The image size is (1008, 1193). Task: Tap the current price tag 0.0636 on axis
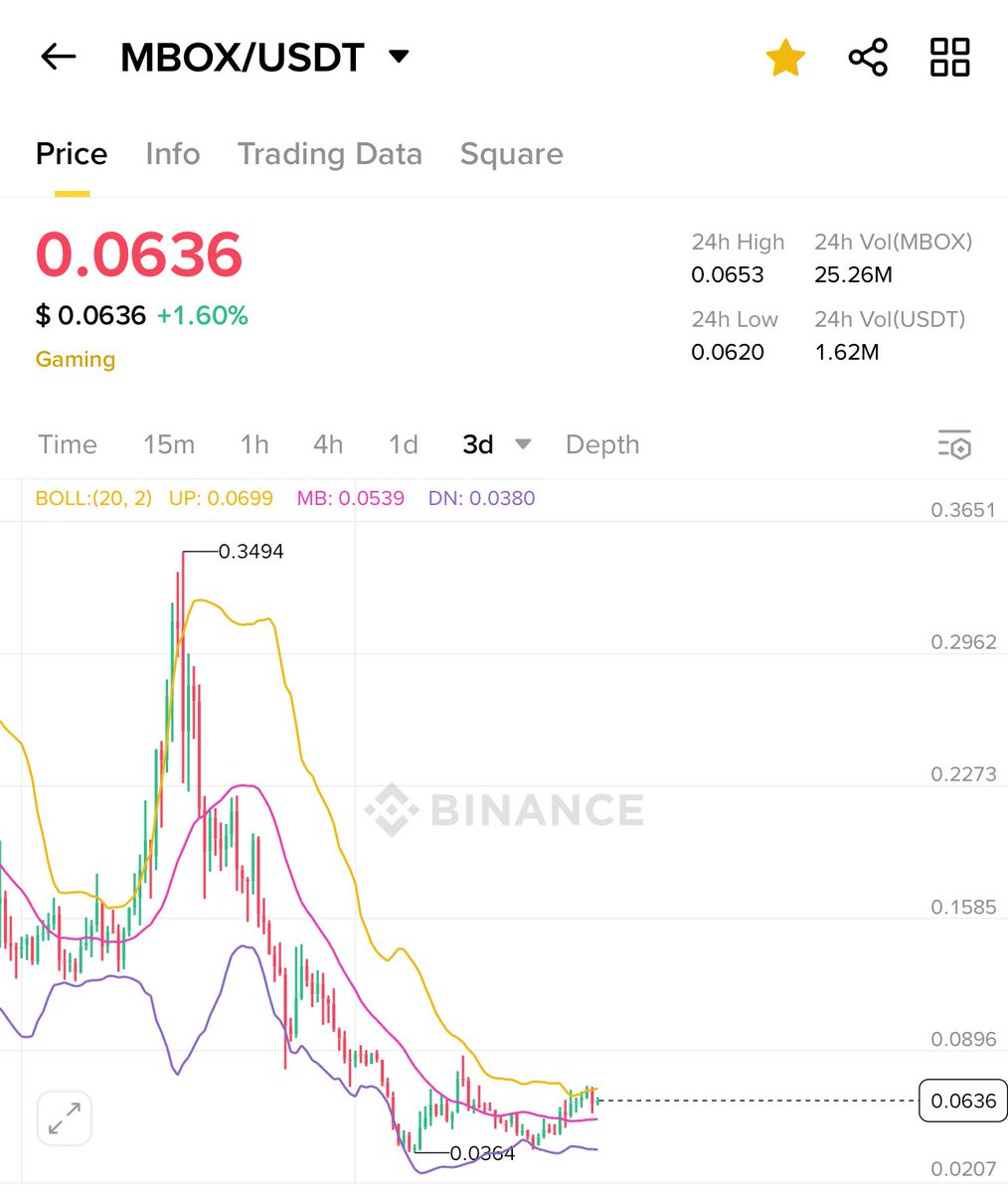(x=963, y=1101)
